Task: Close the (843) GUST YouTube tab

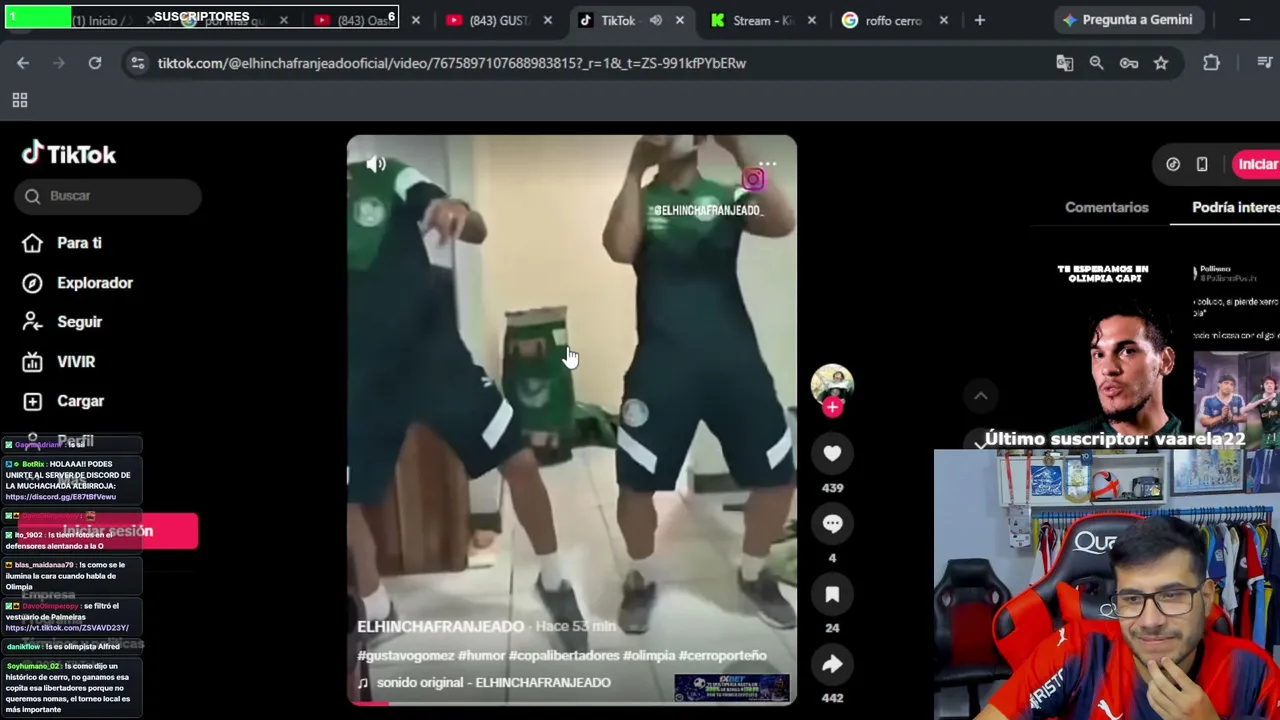Action: (547, 20)
